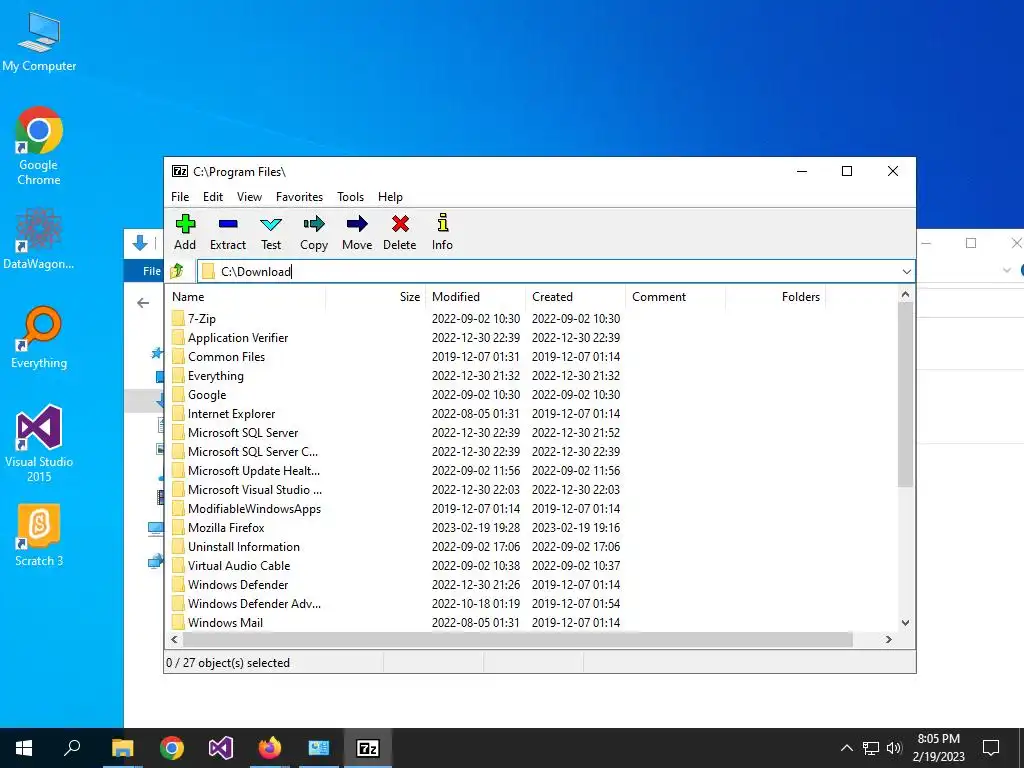Open Firefox from the taskbar
Image resolution: width=1024 pixels, height=768 pixels.
(270, 748)
